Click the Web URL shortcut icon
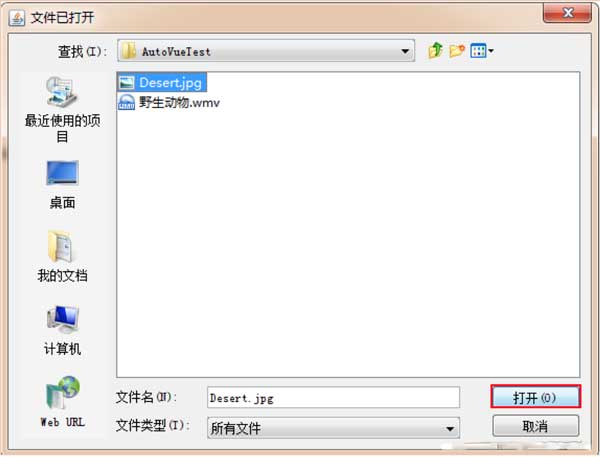The image size is (600, 457). 62,402
